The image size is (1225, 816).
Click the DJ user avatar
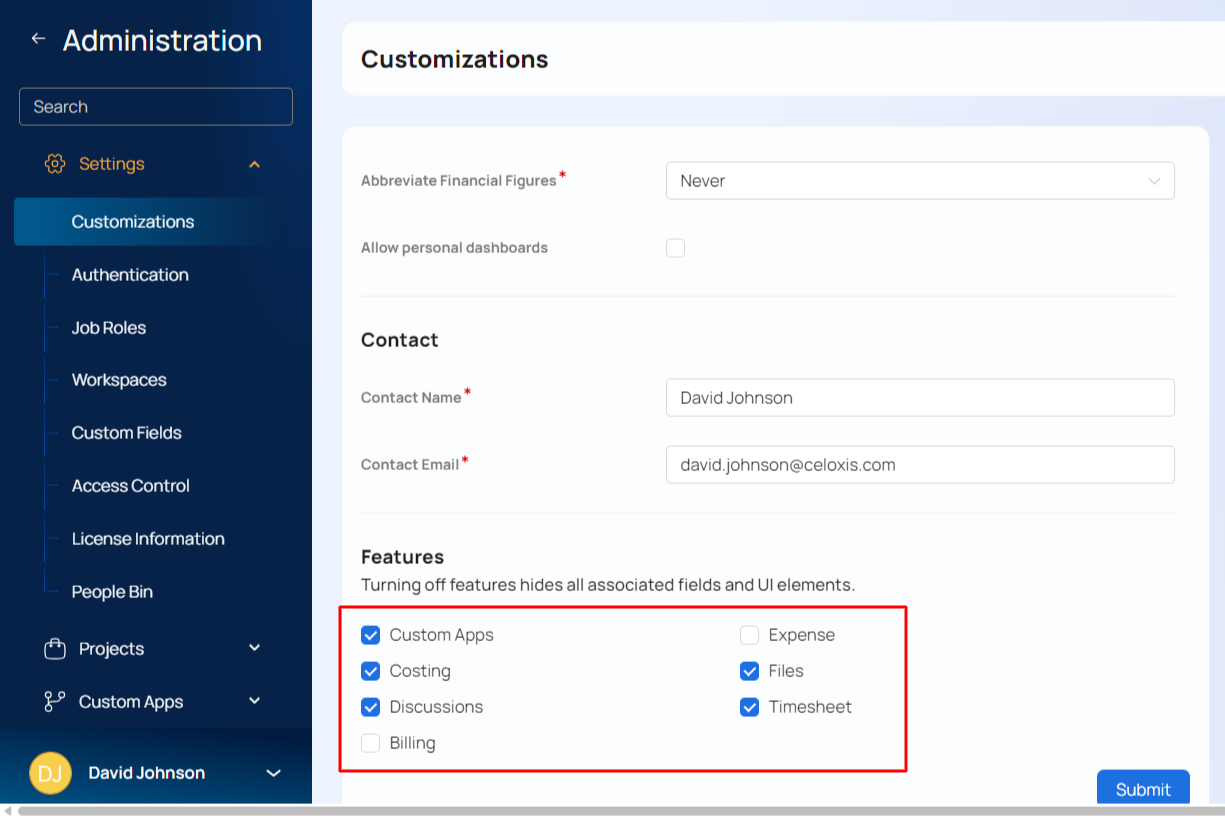pyautogui.click(x=50, y=773)
